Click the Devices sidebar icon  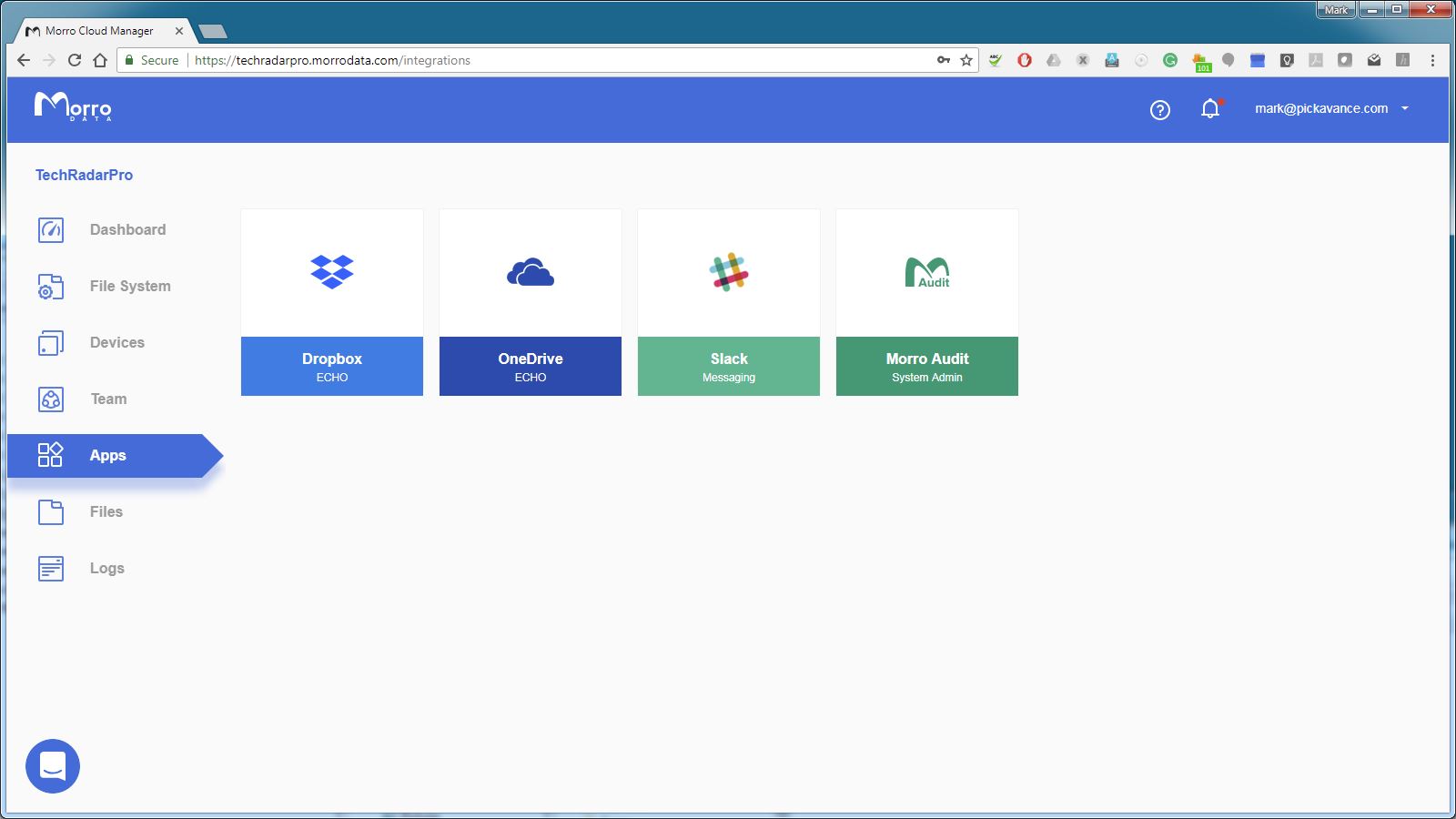pos(51,343)
